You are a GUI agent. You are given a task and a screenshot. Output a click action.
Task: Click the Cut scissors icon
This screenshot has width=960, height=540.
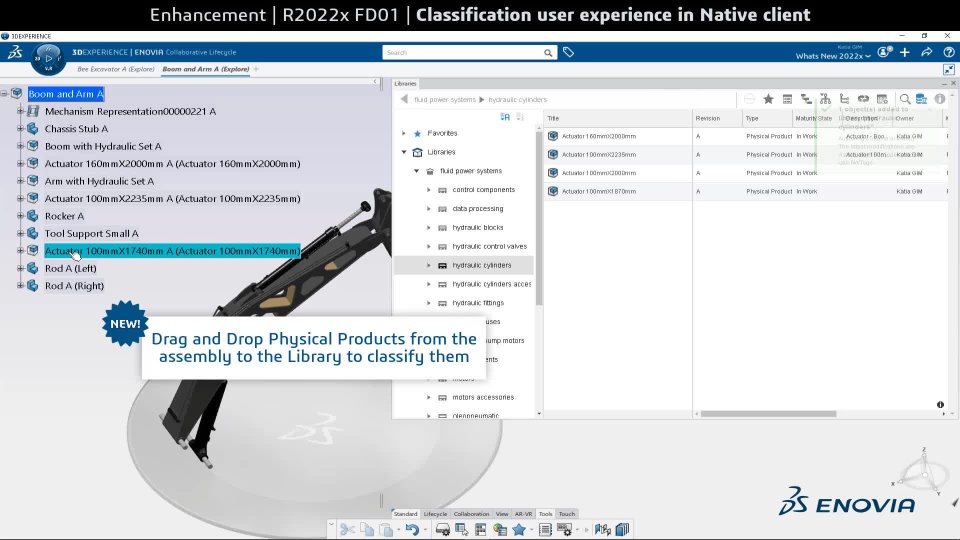347,530
